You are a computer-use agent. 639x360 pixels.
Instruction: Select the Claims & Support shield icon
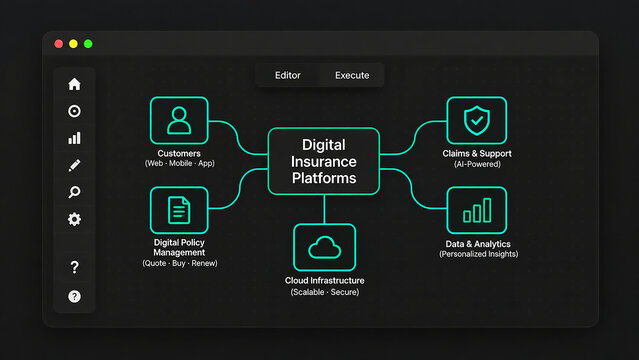(x=477, y=121)
